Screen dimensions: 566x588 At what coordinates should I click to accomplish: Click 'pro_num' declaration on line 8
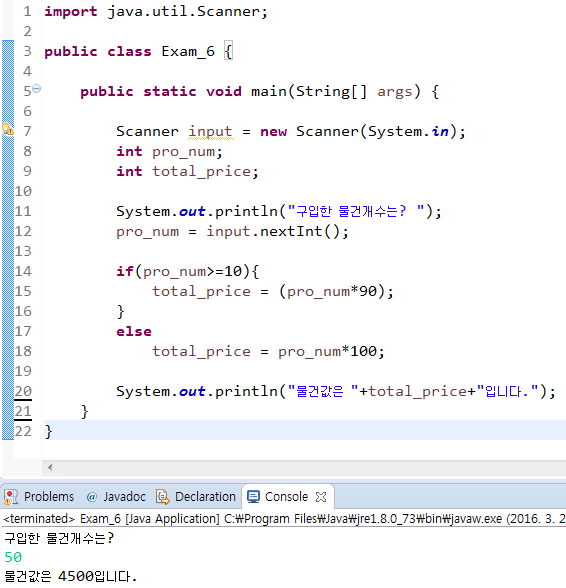(x=183, y=152)
